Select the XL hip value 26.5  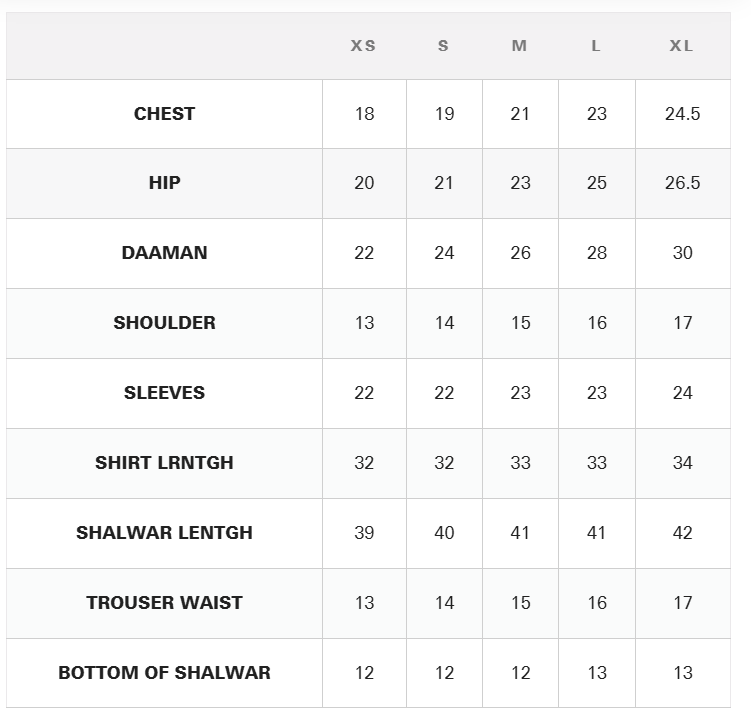click(682, 183)
